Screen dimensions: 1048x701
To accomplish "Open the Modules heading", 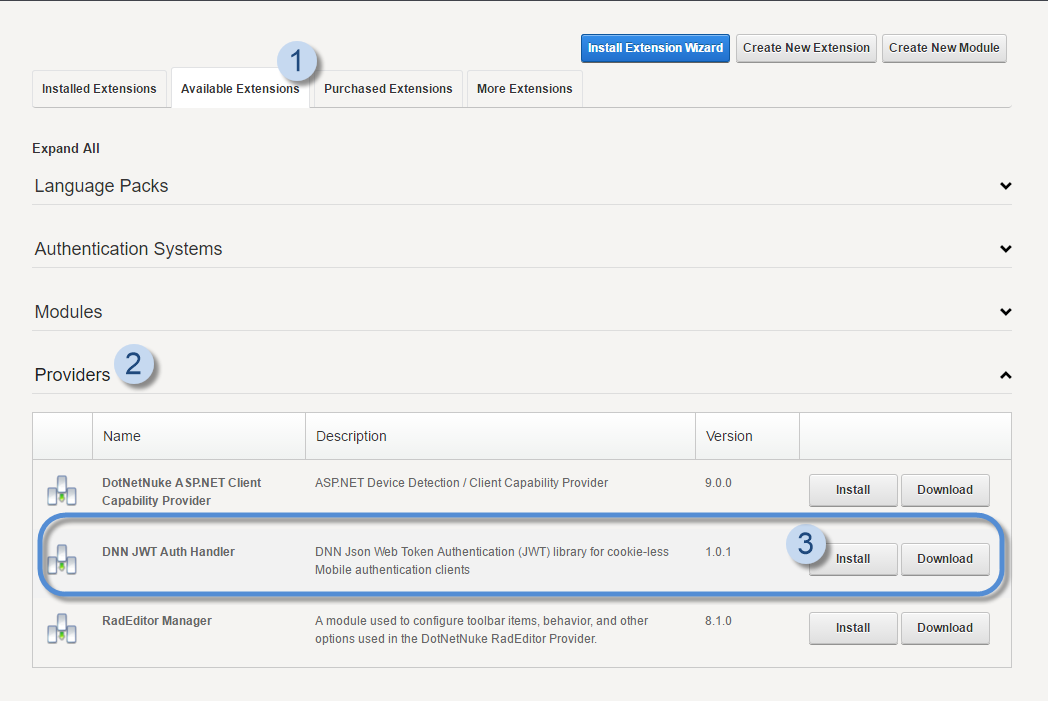I will (x=68, y=311).
